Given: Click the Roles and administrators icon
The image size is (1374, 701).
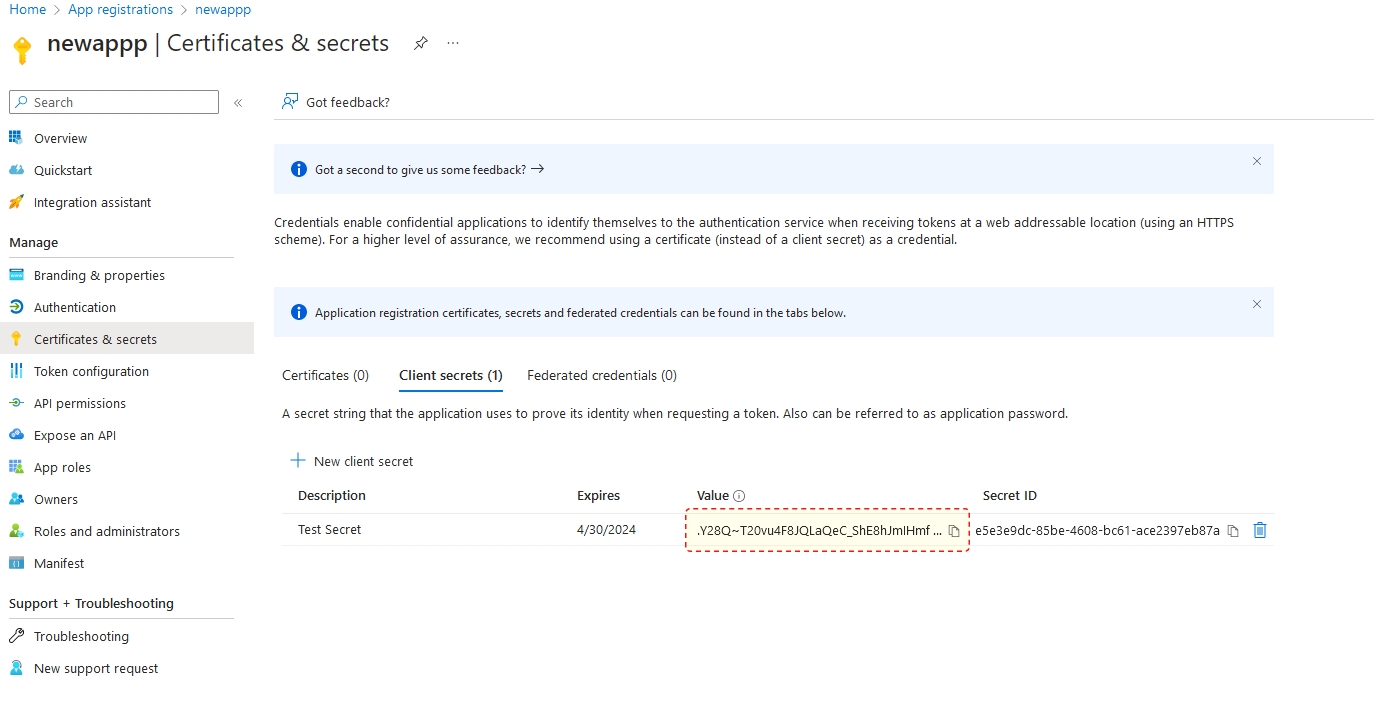Looking at the screenshot, I should 16,531.
